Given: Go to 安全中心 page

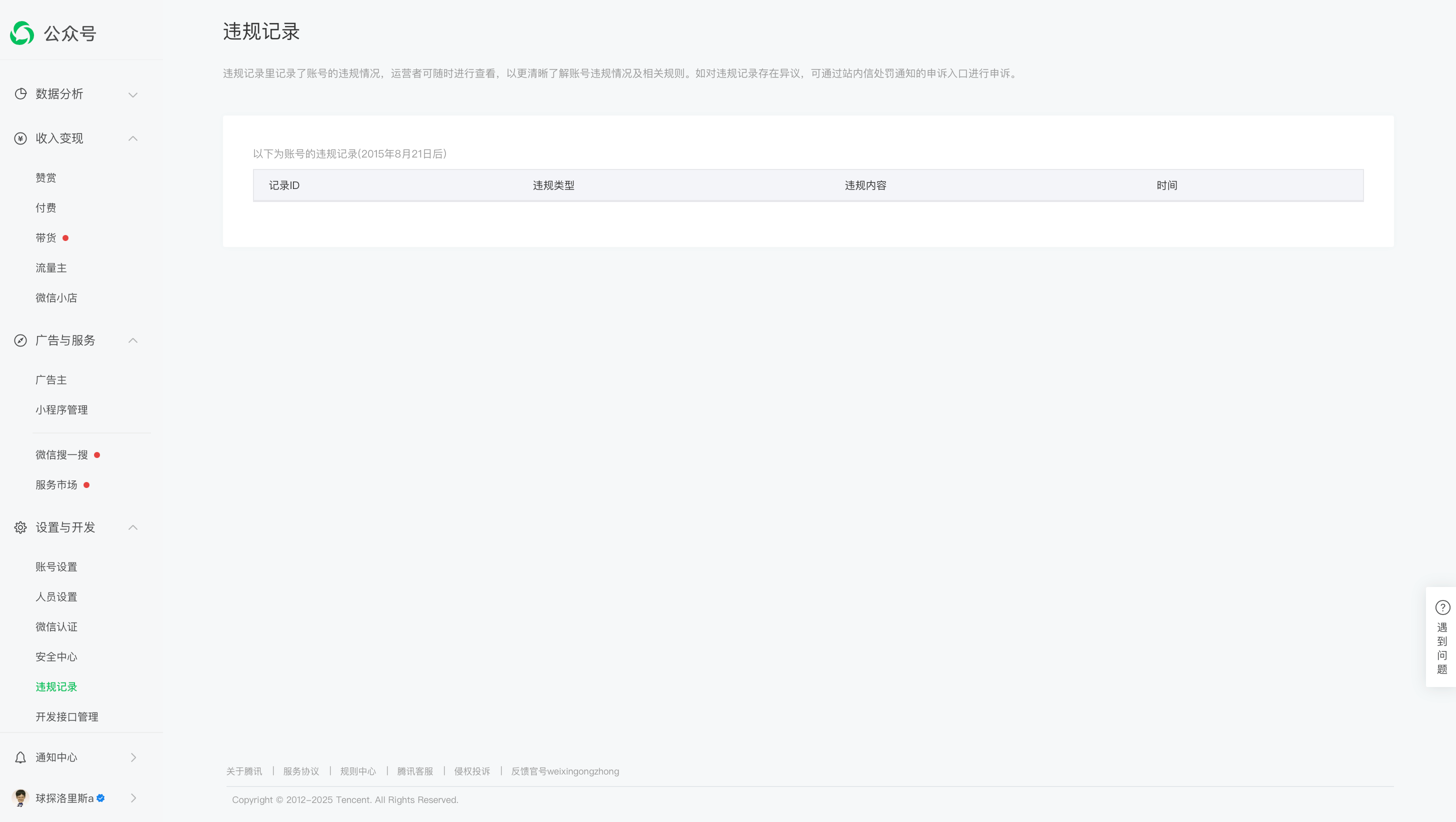Looking at the screenshot, I should 56,657.
